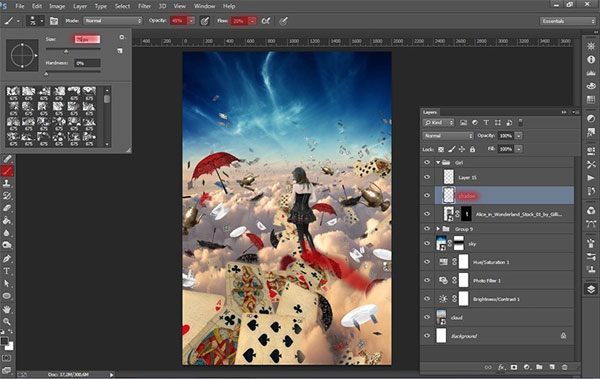Select the History Brush tool
Screen dimensions: 600x379
coord(7,196)
